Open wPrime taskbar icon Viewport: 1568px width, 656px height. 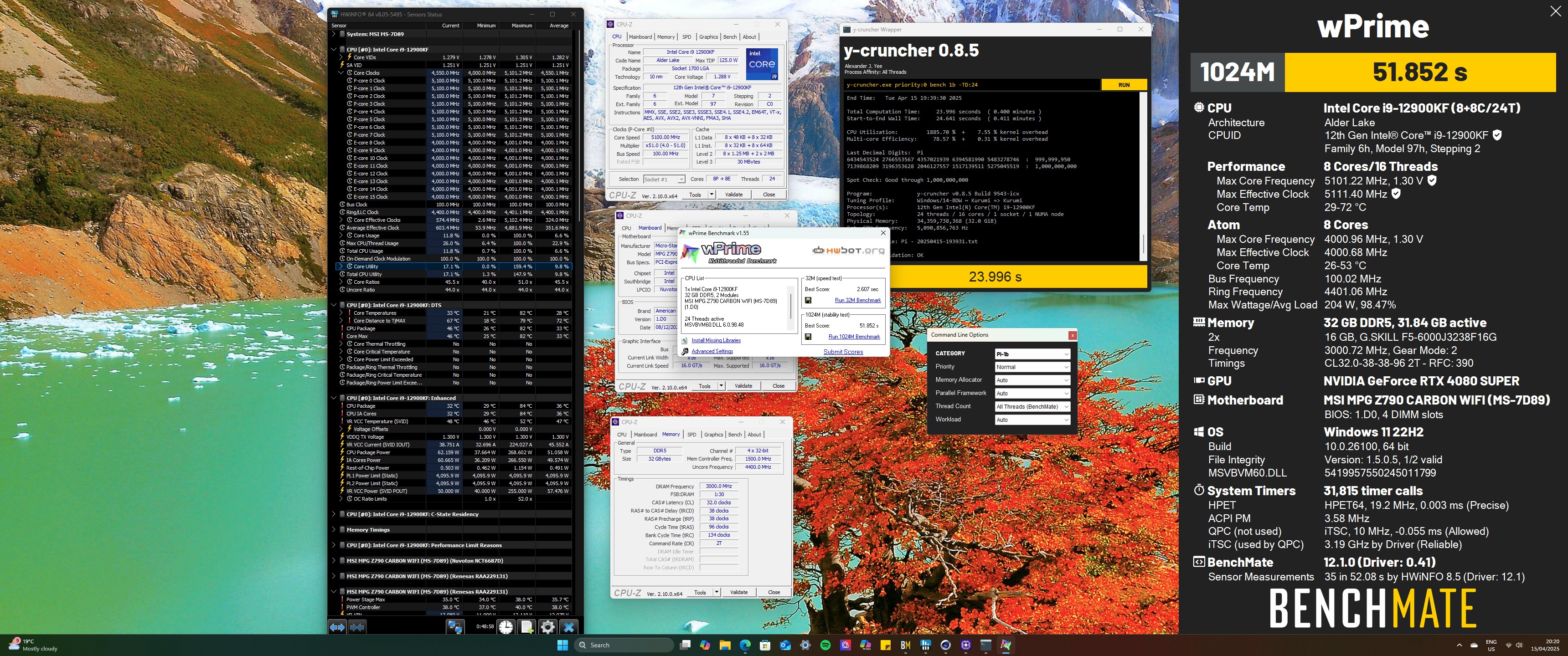click(x=1006, y=645)
